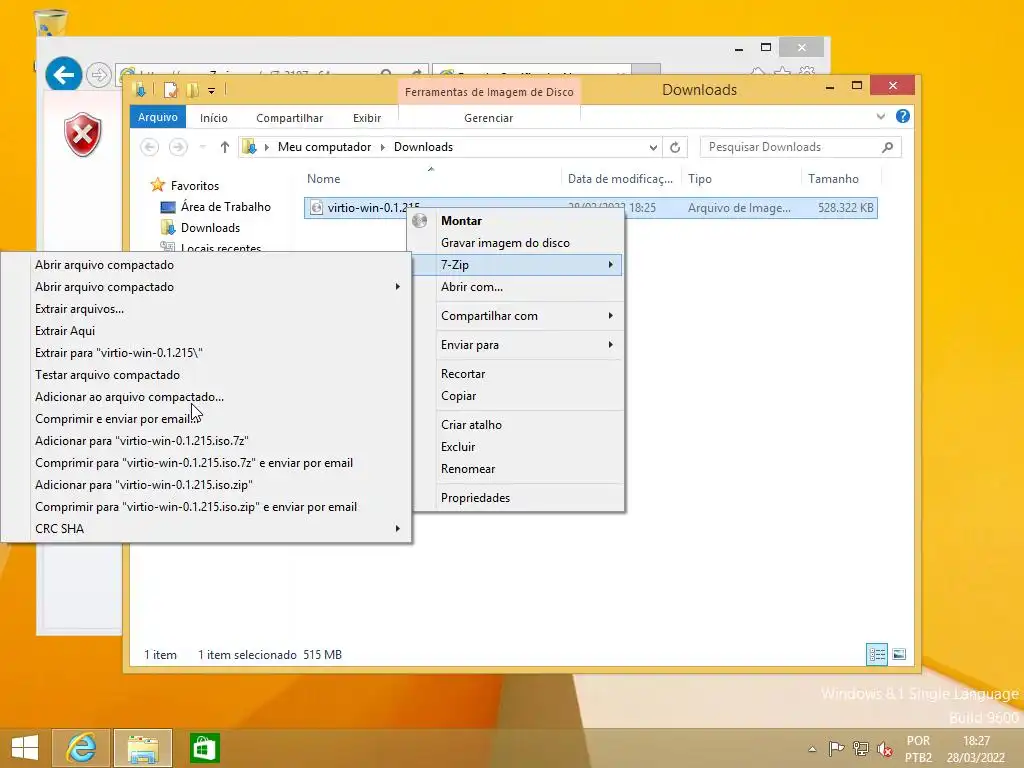
Task: Expand the ribbon with the chevron
Action: [x=880, y=116]
